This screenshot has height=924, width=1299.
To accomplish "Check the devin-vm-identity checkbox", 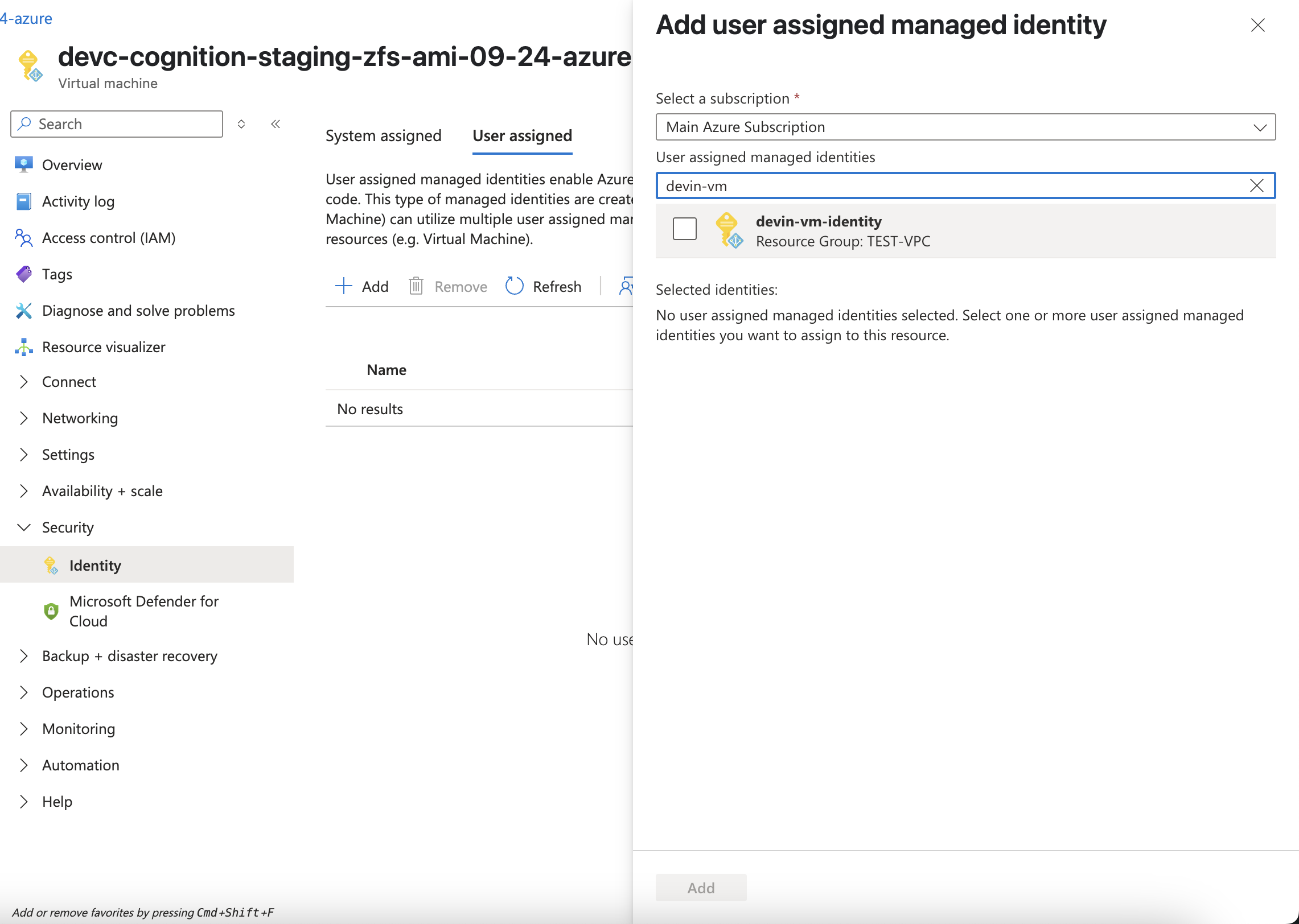I will pos(684,229).
